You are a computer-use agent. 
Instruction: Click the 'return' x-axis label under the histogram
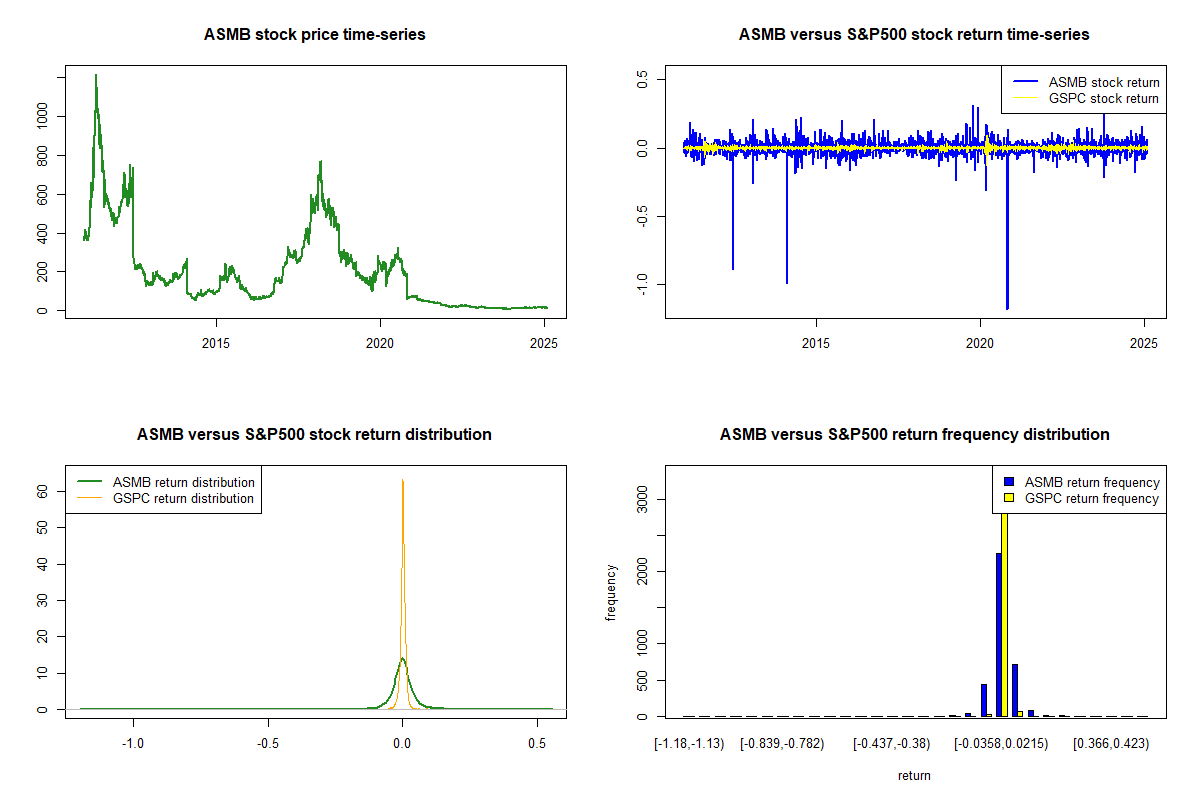tap(914, 775)
